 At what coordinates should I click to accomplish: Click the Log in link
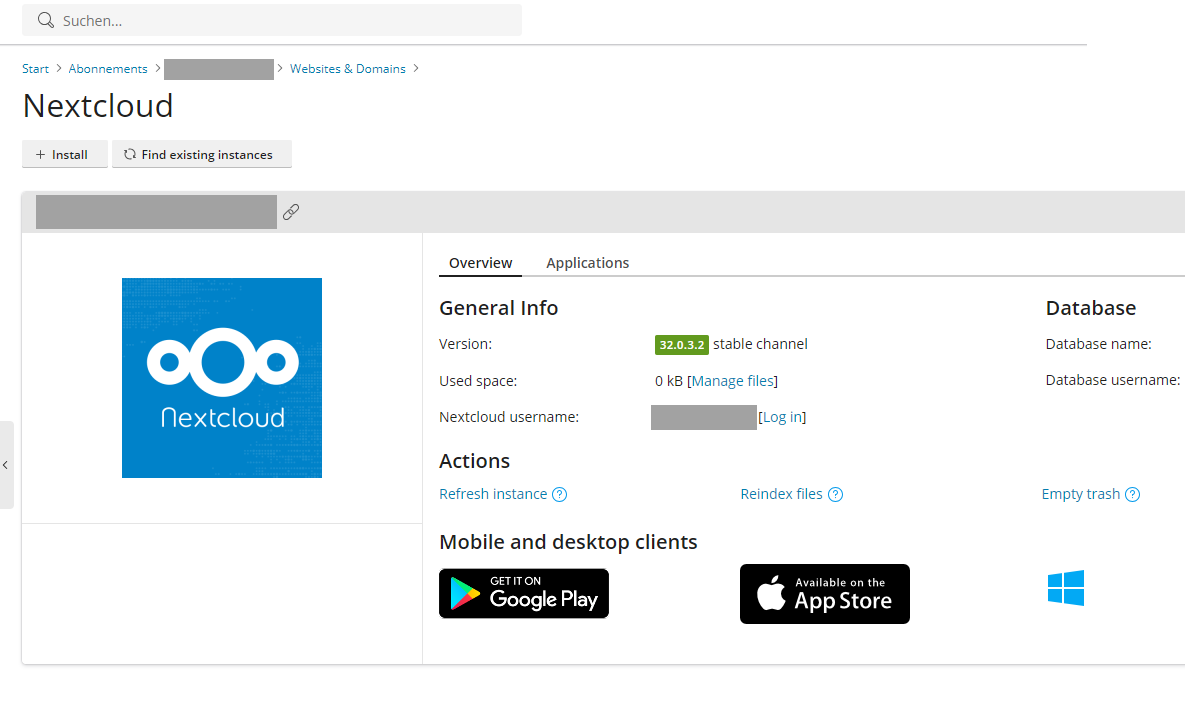pyautogui.click(x=782, y=417)
